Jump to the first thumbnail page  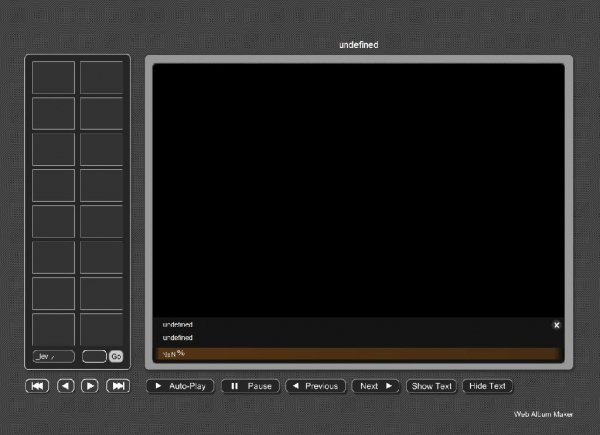[38, 386]
